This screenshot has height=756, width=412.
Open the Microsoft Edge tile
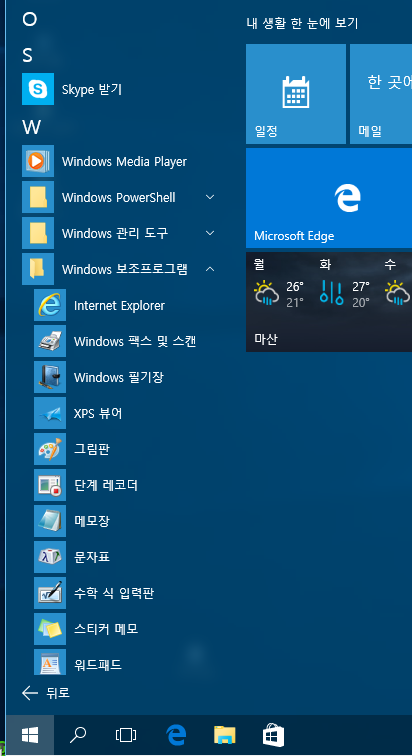coord(329,198)
